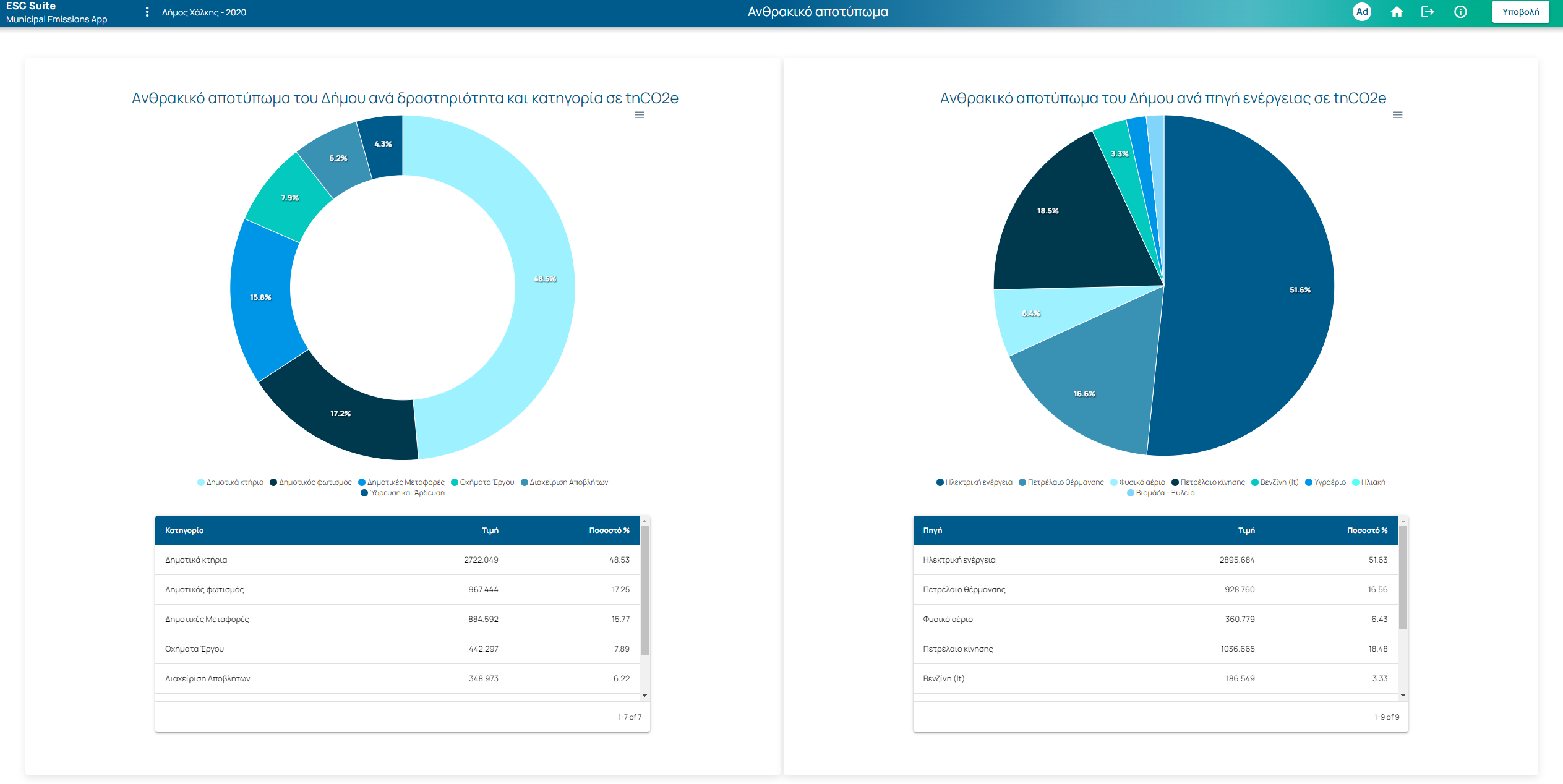Toggle Δημοτικά κτήρια legend item
The height and width of the screenshot is (784, 1563).
pyautogui.click(x=230, y=482)
